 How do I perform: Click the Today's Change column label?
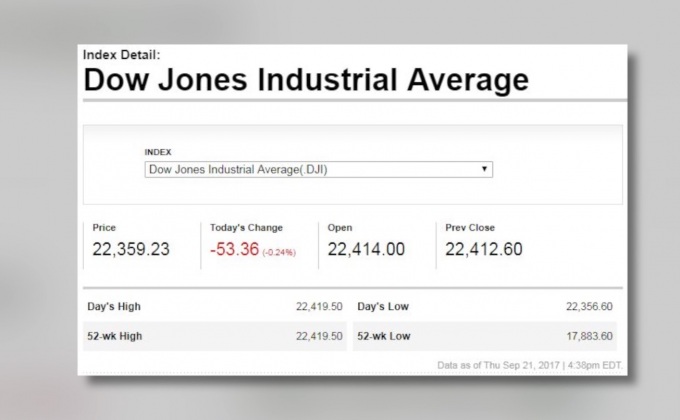click(246, 228)
